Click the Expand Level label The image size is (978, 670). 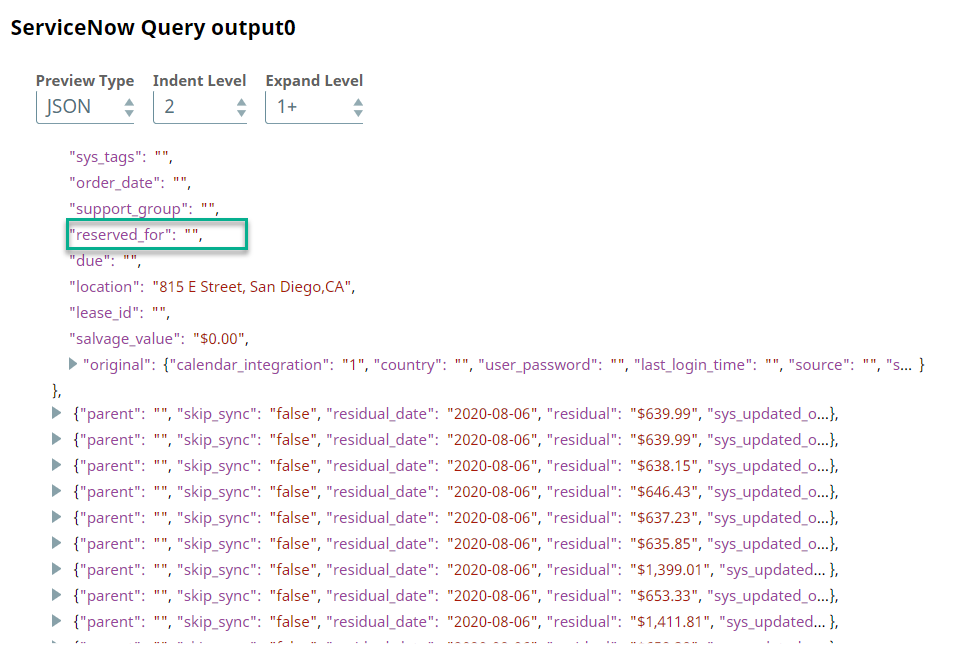tap(314, 81)
